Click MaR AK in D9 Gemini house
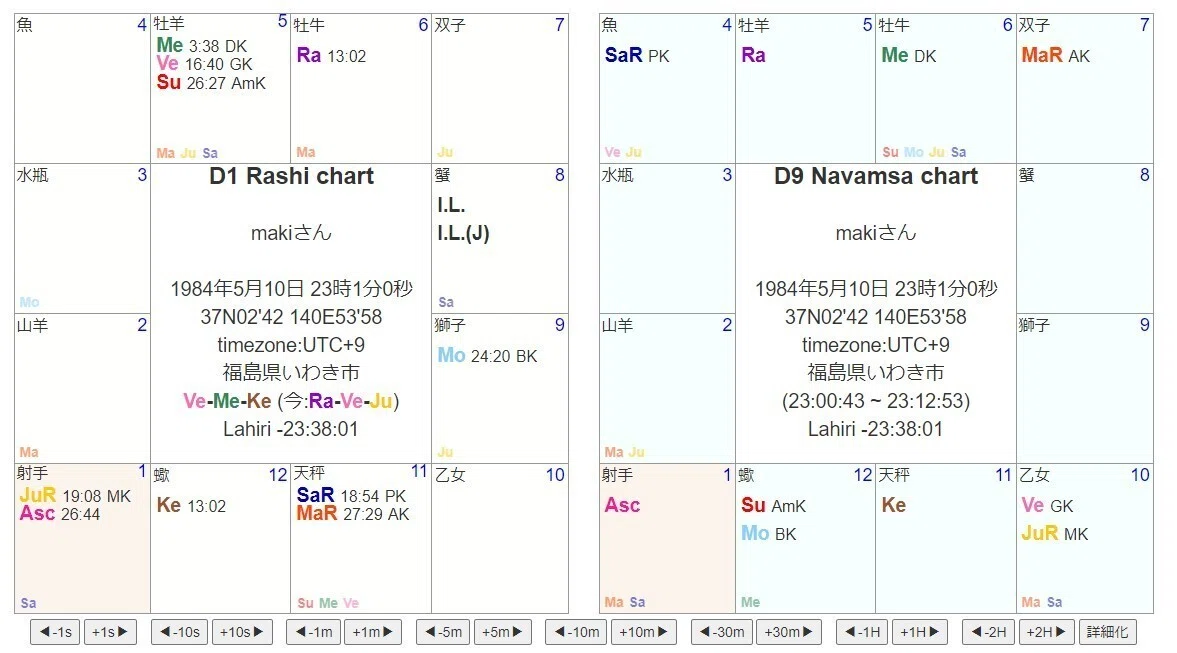Image resolution: width=1177 pixels, height=653 pixels. (x=1055, y=56)
